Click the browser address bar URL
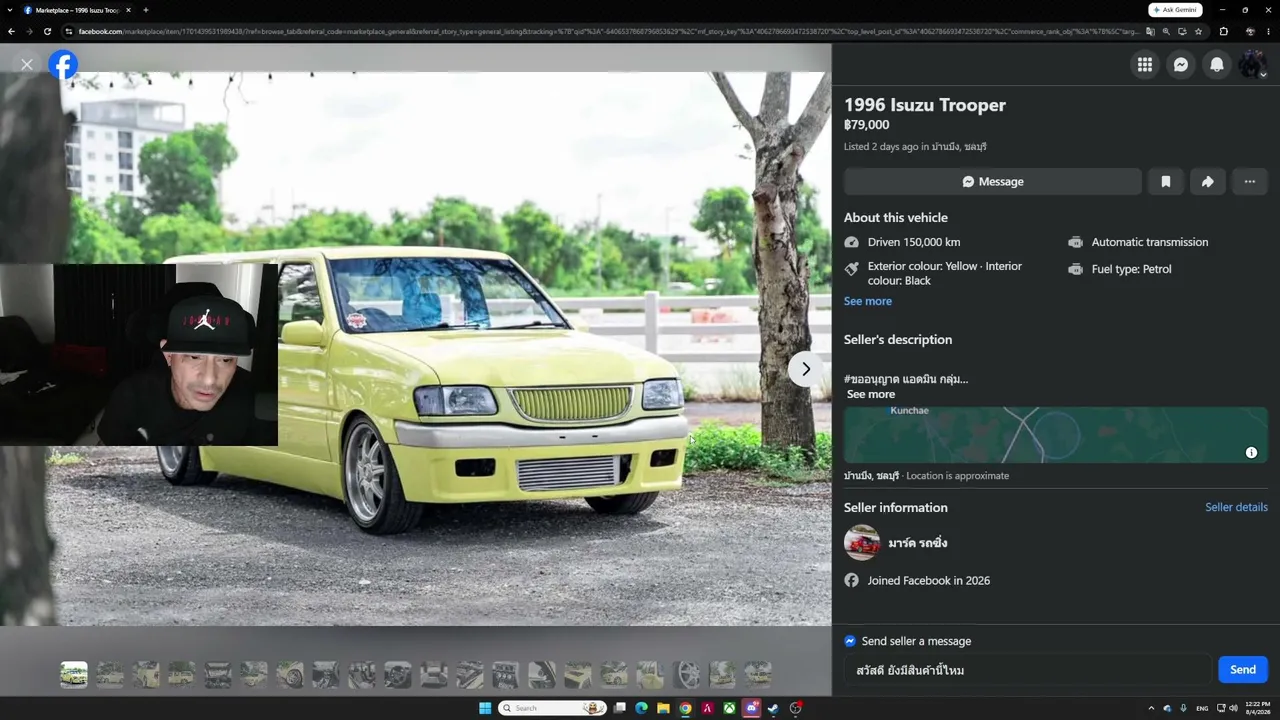Viewport: 1280px width, 720px height. pyautogui.click(x=608, y=31)
